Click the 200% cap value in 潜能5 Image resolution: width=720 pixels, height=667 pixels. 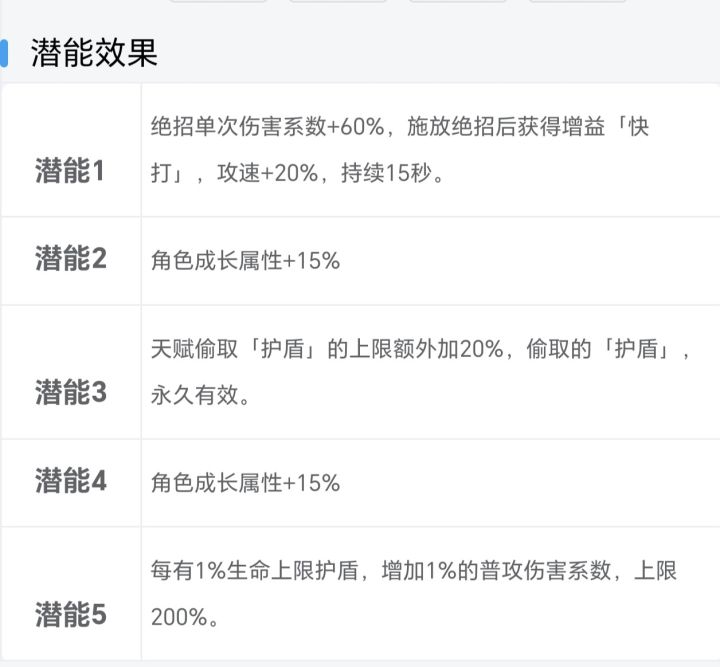click(180, 616)
